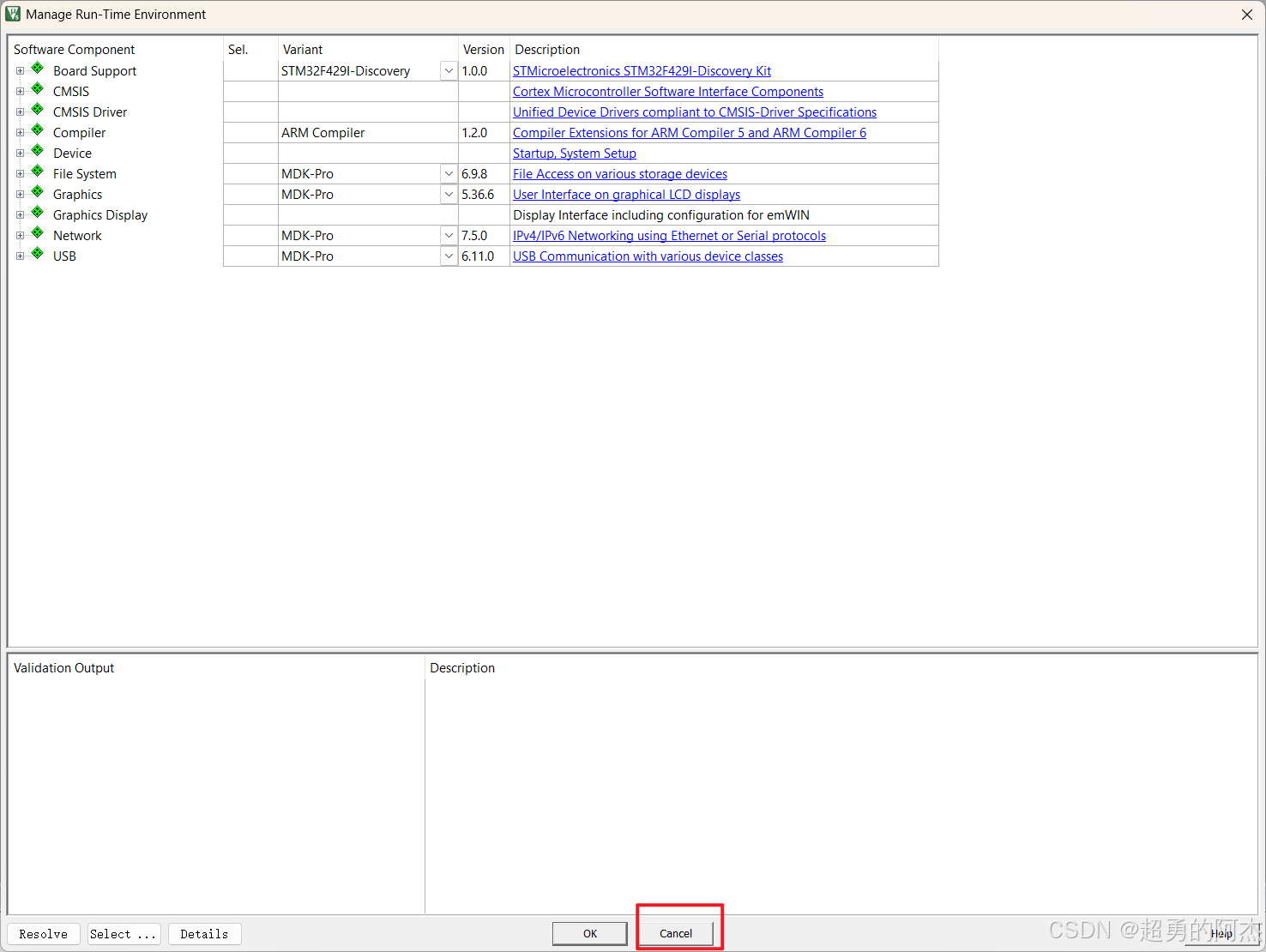Click the Select ... button
This screenshot has width=1266, height=952.
click(x=124, y=934)
